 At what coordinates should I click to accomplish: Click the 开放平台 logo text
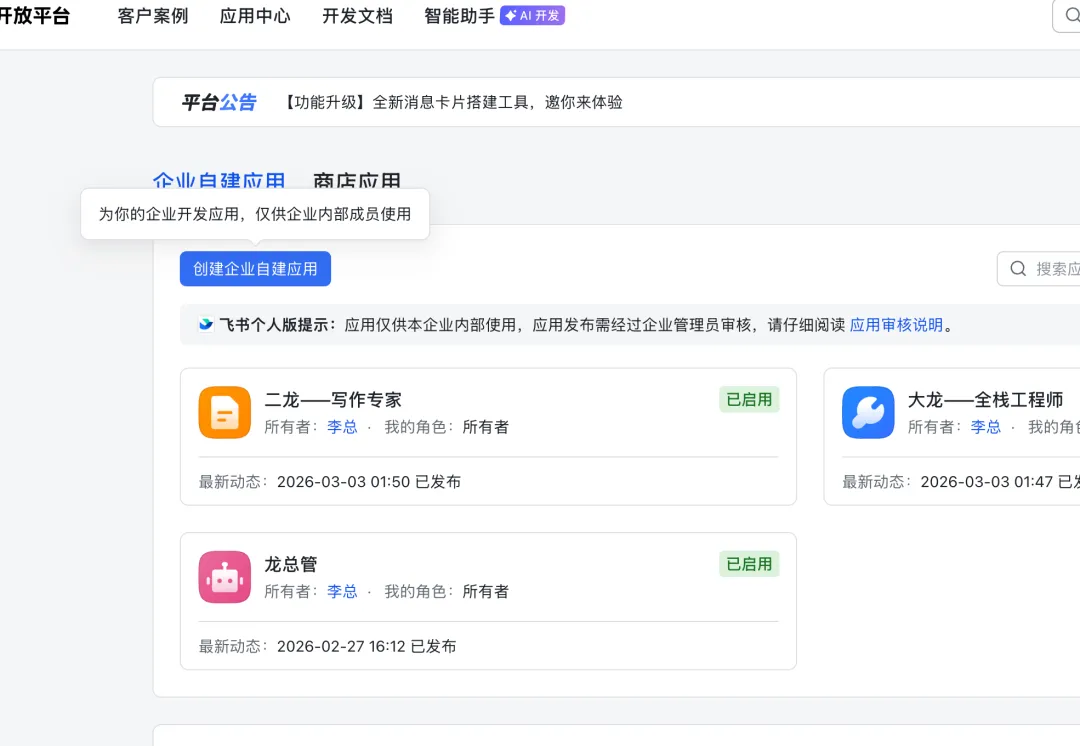(x=34, y=15)
